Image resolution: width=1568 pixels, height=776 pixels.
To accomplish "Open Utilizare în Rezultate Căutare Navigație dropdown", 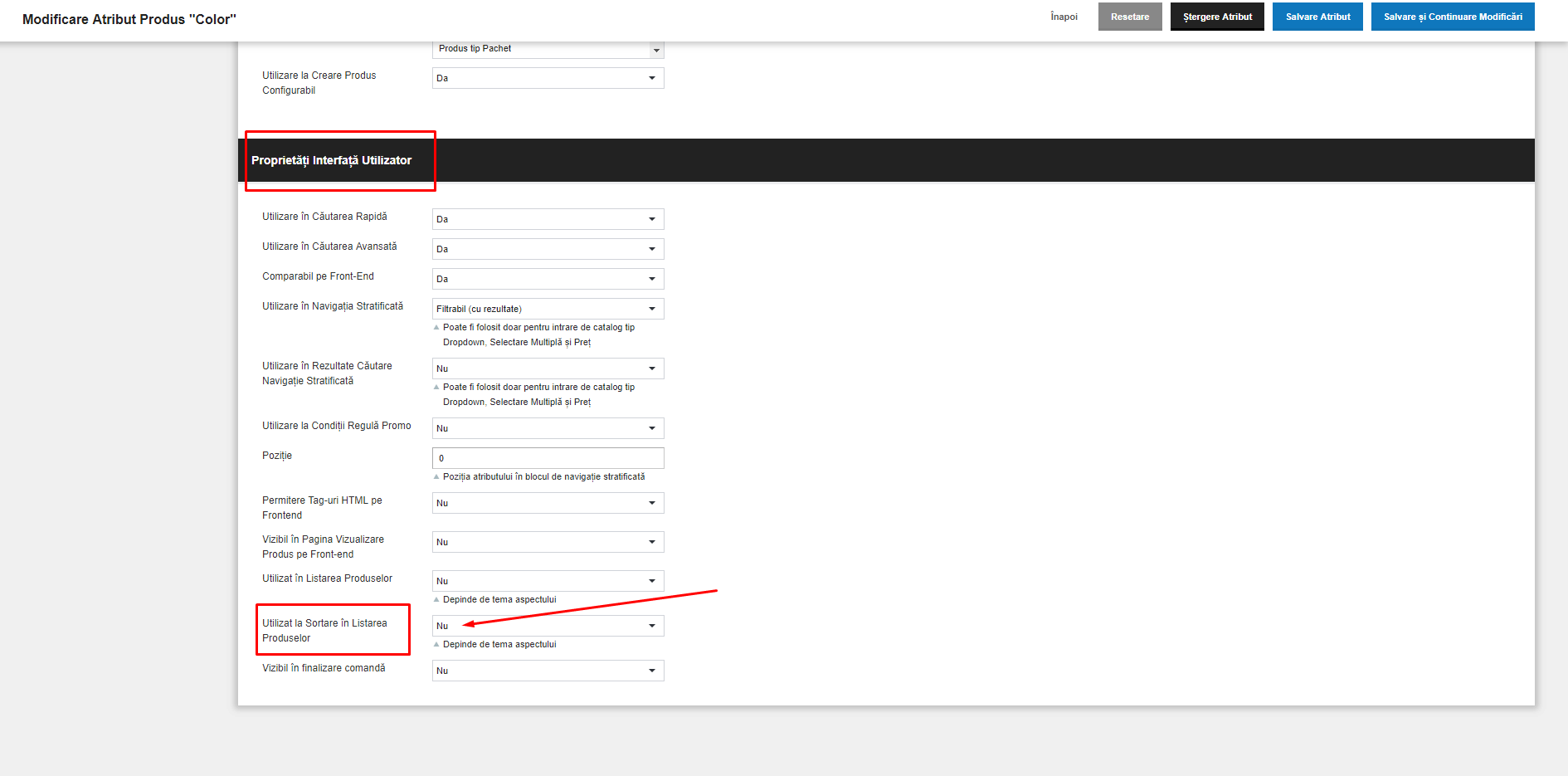I will pos(548,368).
